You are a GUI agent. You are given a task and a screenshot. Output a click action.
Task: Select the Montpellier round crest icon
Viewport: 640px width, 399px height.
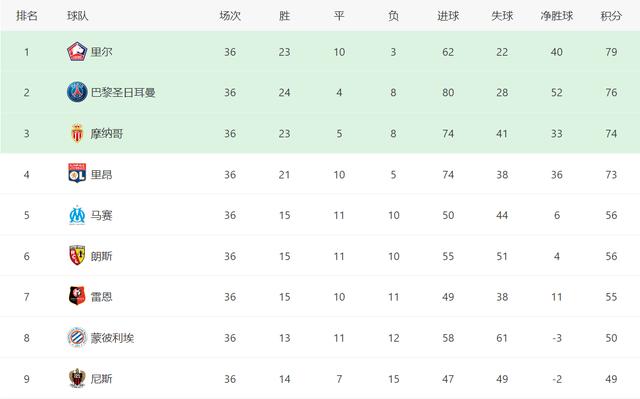pos(77,337)
